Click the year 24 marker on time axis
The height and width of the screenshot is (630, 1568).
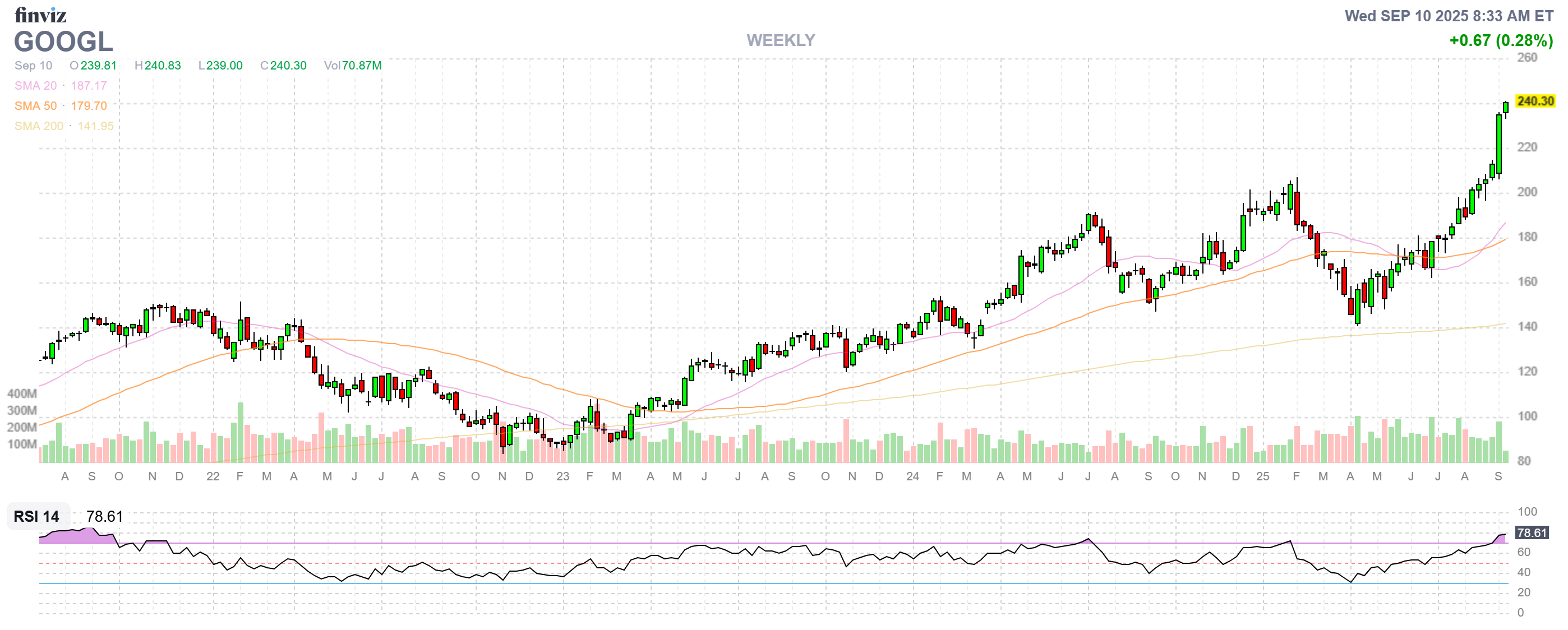pos(912,476)
